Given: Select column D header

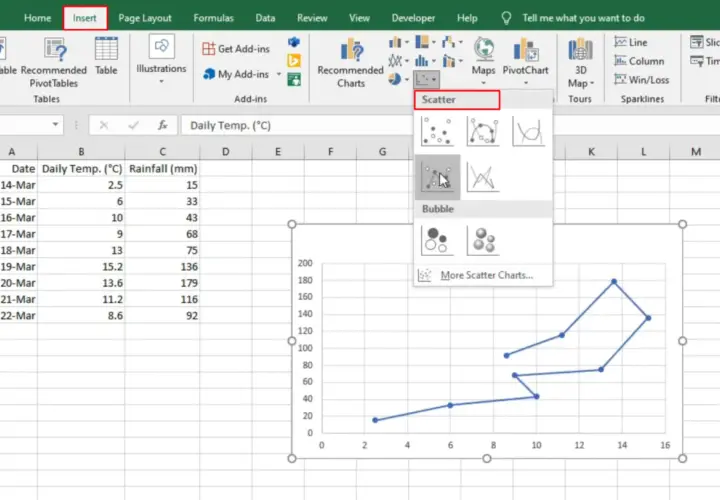Looking at the screenshot, I should [225, 152].
